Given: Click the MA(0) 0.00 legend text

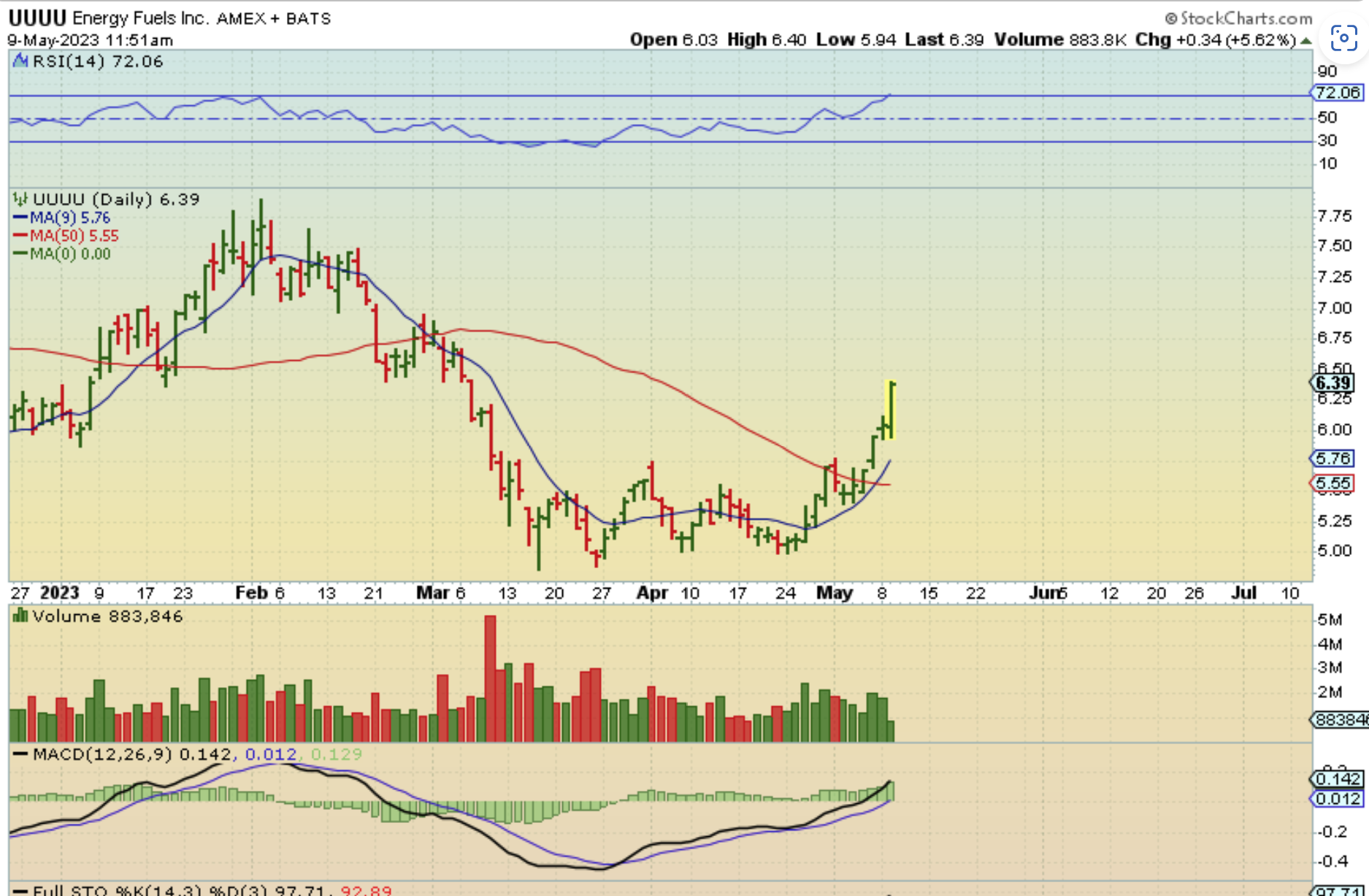Looking at the screenshot, I should [x=70, y=254].
